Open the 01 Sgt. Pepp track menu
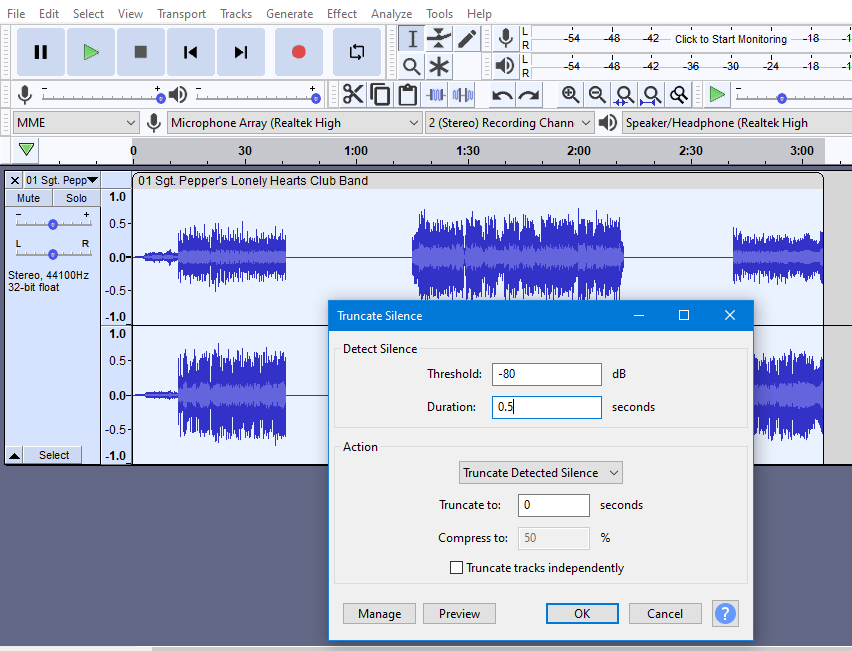Image resolution: width=852 pixels, height=651 pixels. [x=61, y=180]
